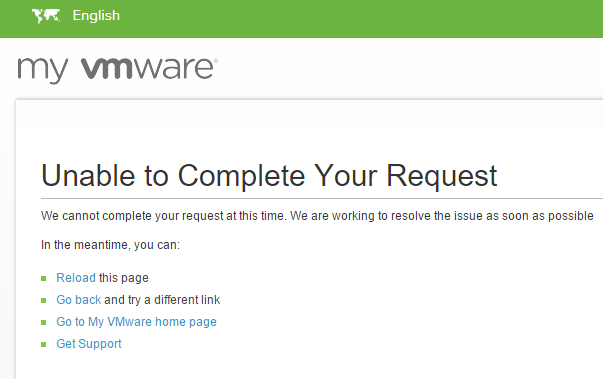Click the Reload link

(76, 278)
